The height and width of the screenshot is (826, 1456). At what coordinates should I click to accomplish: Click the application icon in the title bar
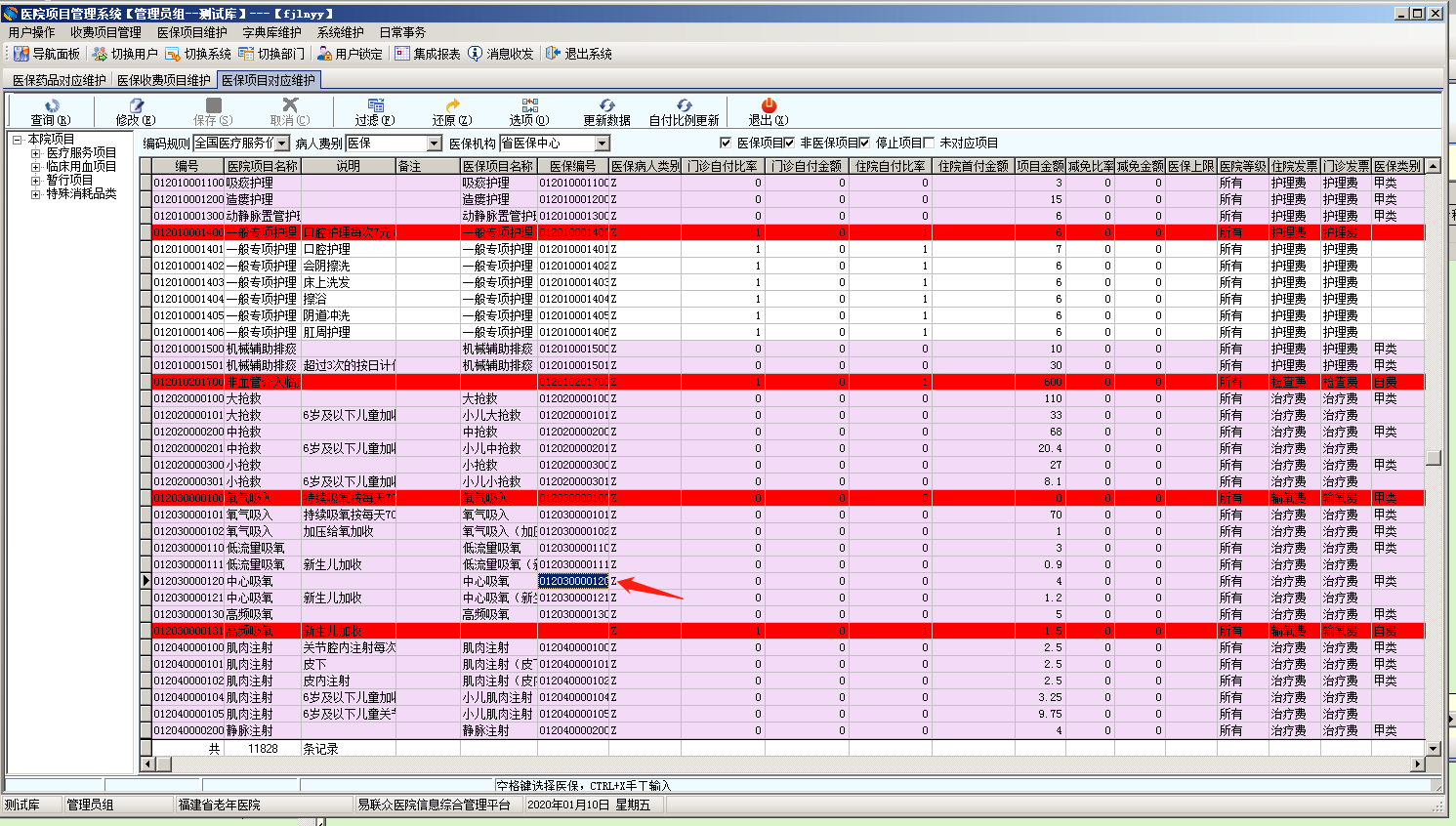(11, 14)
